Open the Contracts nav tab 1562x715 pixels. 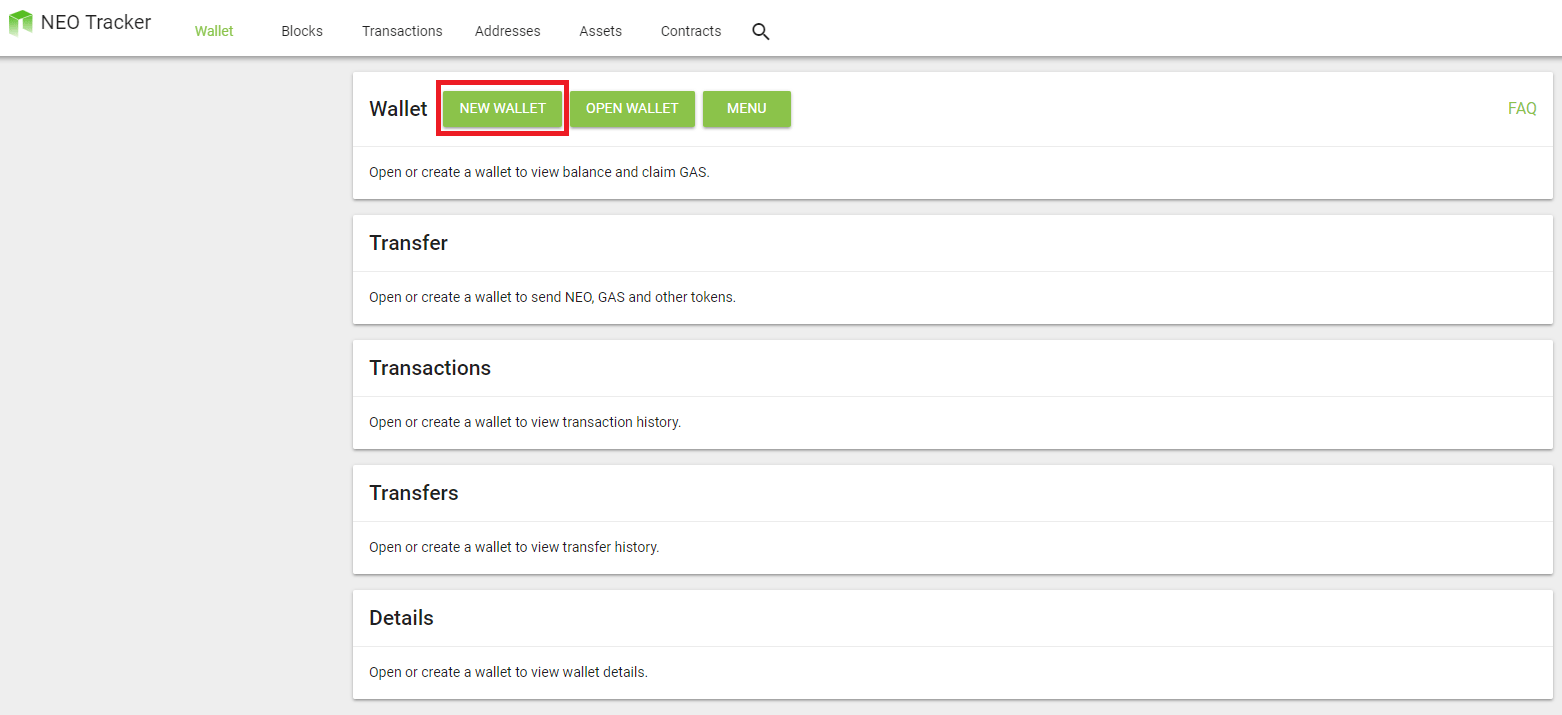(691, 31)
